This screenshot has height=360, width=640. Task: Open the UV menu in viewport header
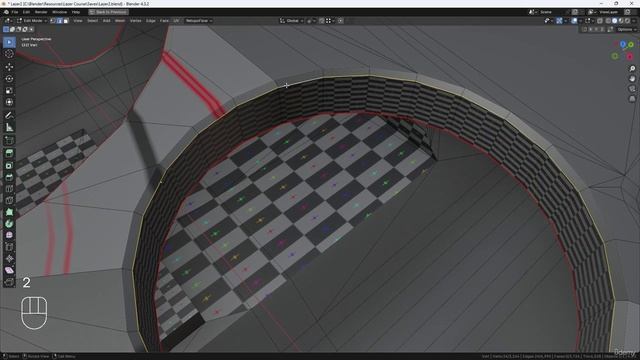[176, 21]
